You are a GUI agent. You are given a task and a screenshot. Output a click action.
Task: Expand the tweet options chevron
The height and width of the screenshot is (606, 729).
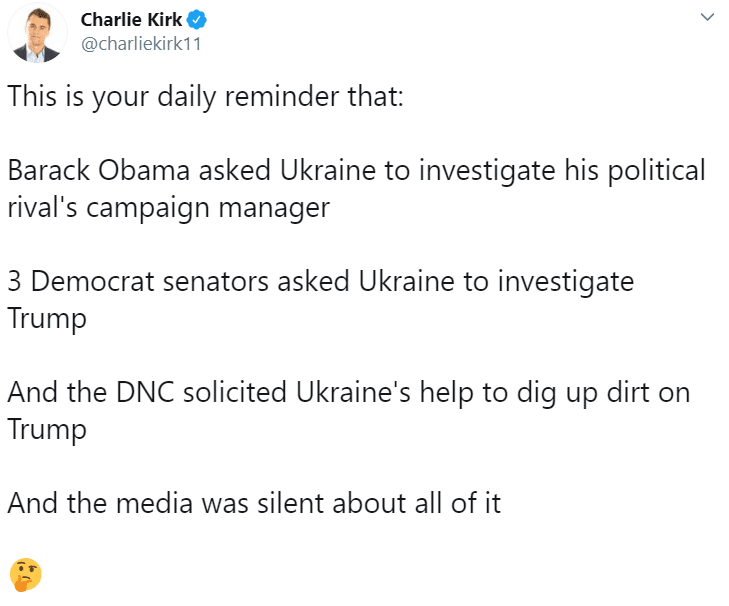click(x=707, y=18)
